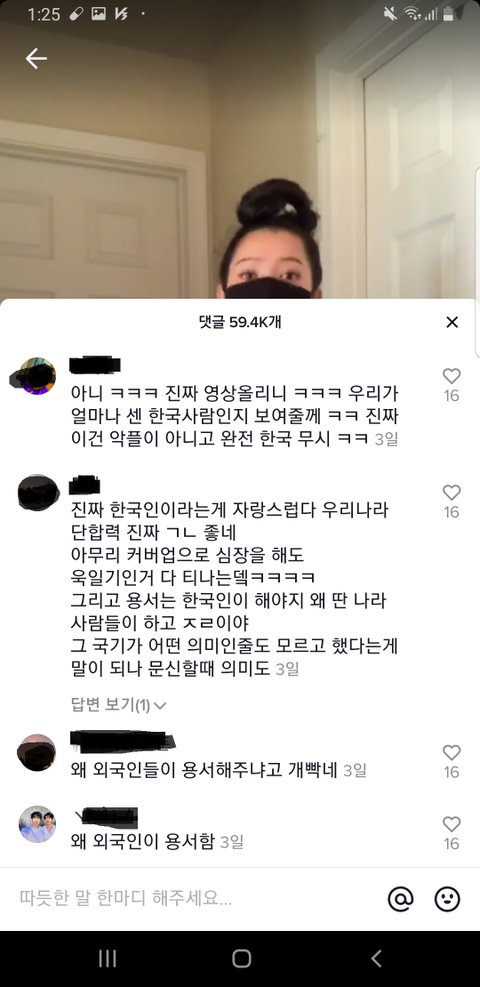Tap the back arrow at top left
480x987 pixels.
point(36,59)
